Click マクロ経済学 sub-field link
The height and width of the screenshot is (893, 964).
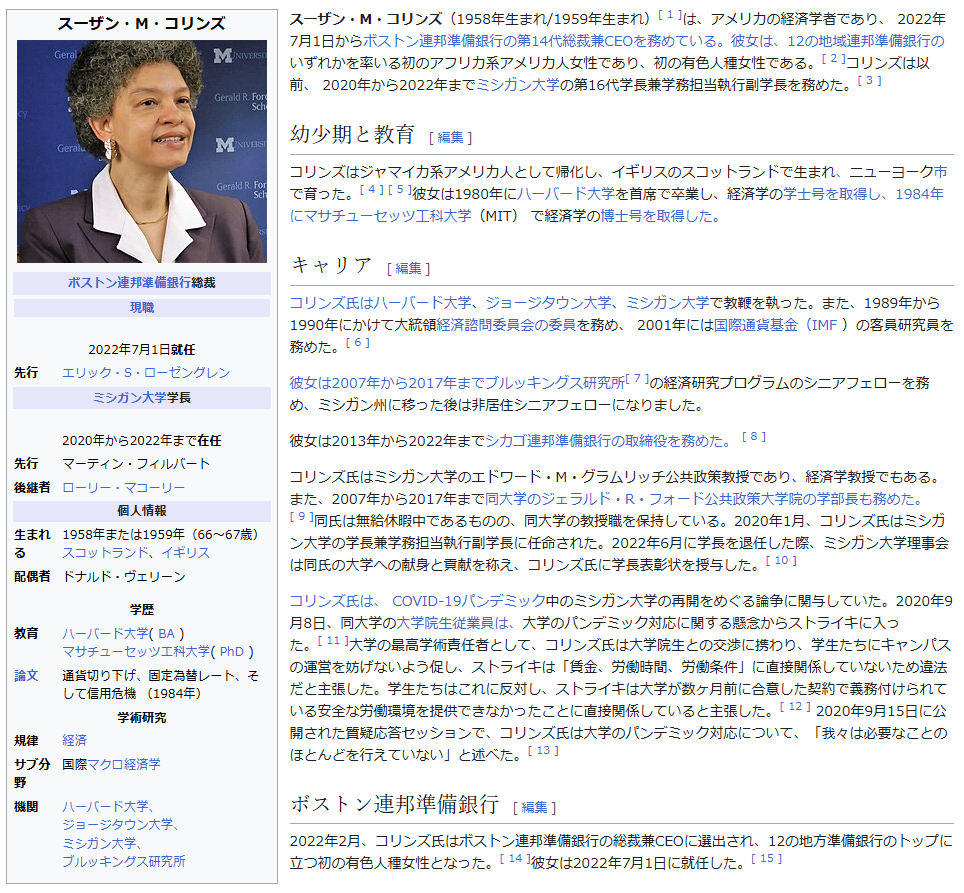[x=124, y=764]
